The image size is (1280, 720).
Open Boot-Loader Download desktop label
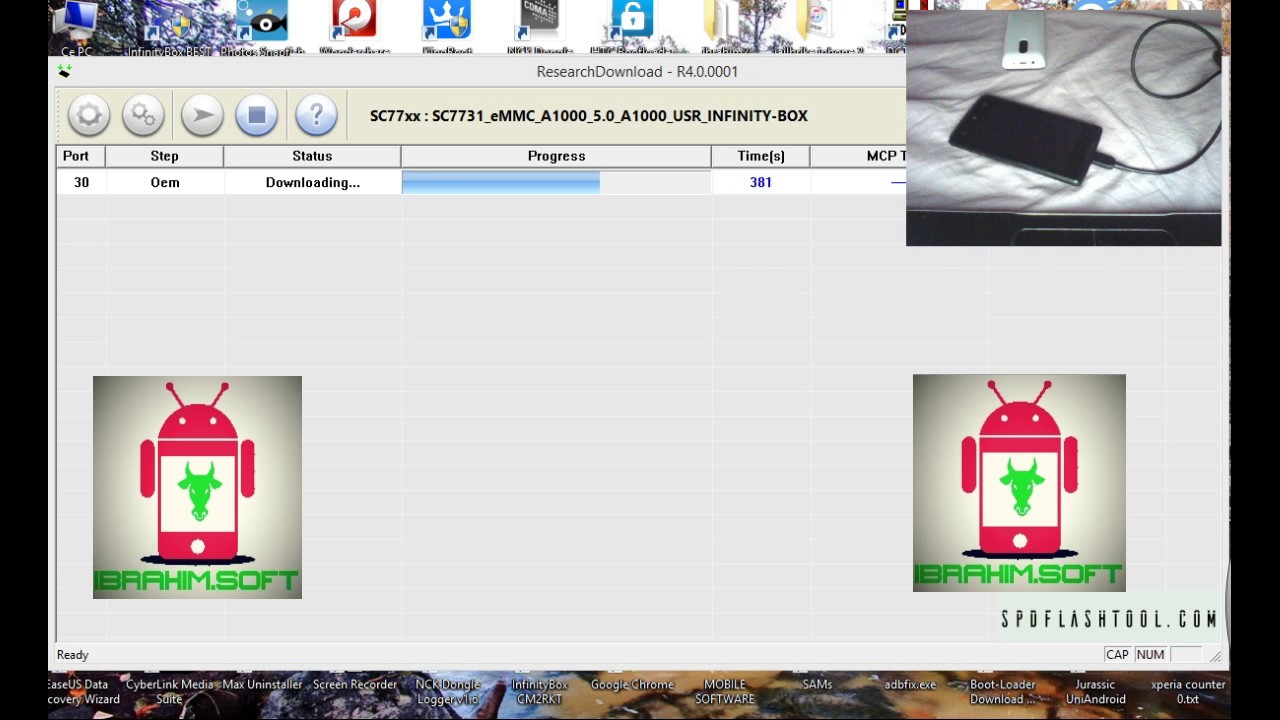pyautogui.click(x=1002, y=692)
